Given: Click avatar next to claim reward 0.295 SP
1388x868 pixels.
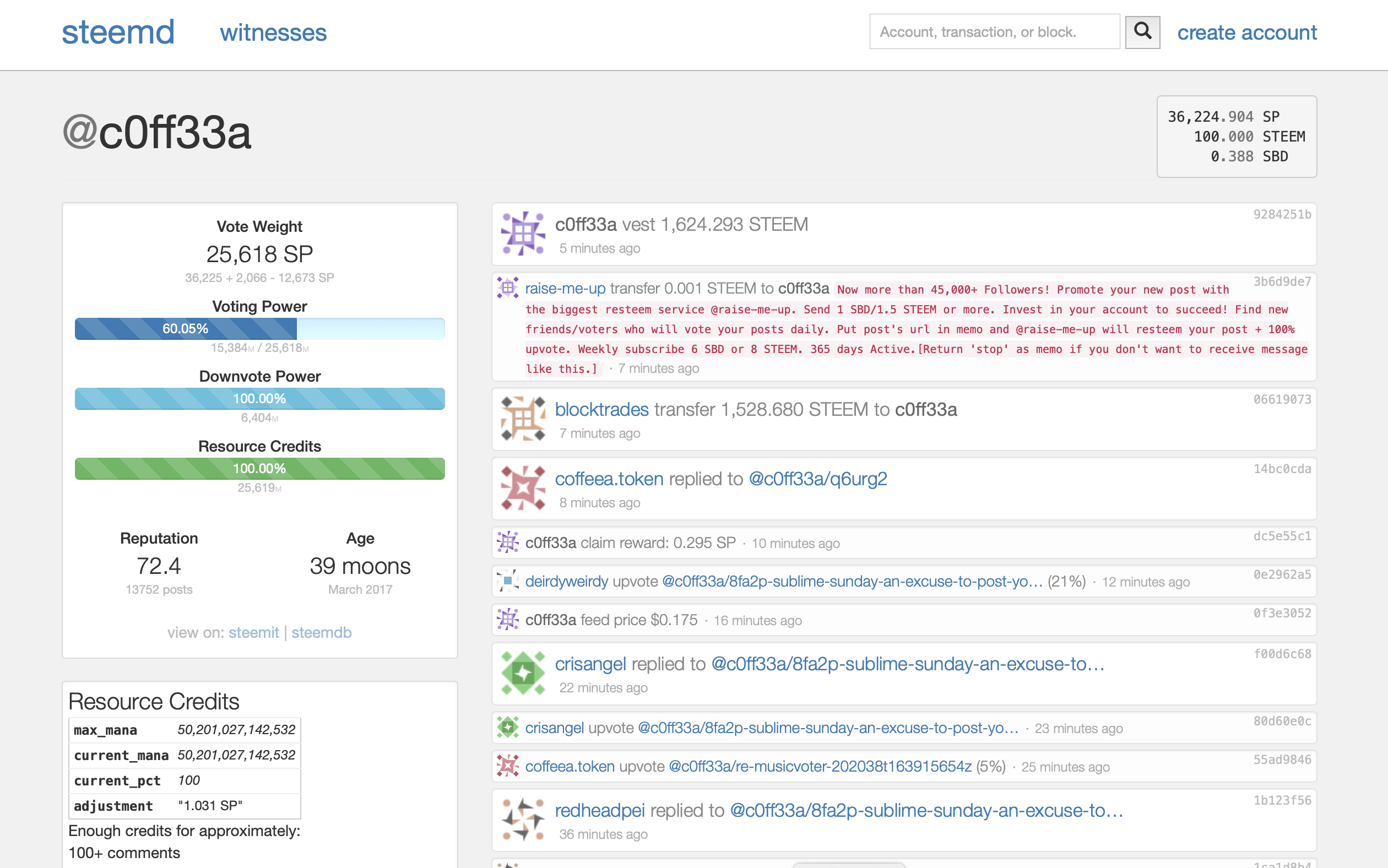Looking at the screenshot, I should coord(507,542).
